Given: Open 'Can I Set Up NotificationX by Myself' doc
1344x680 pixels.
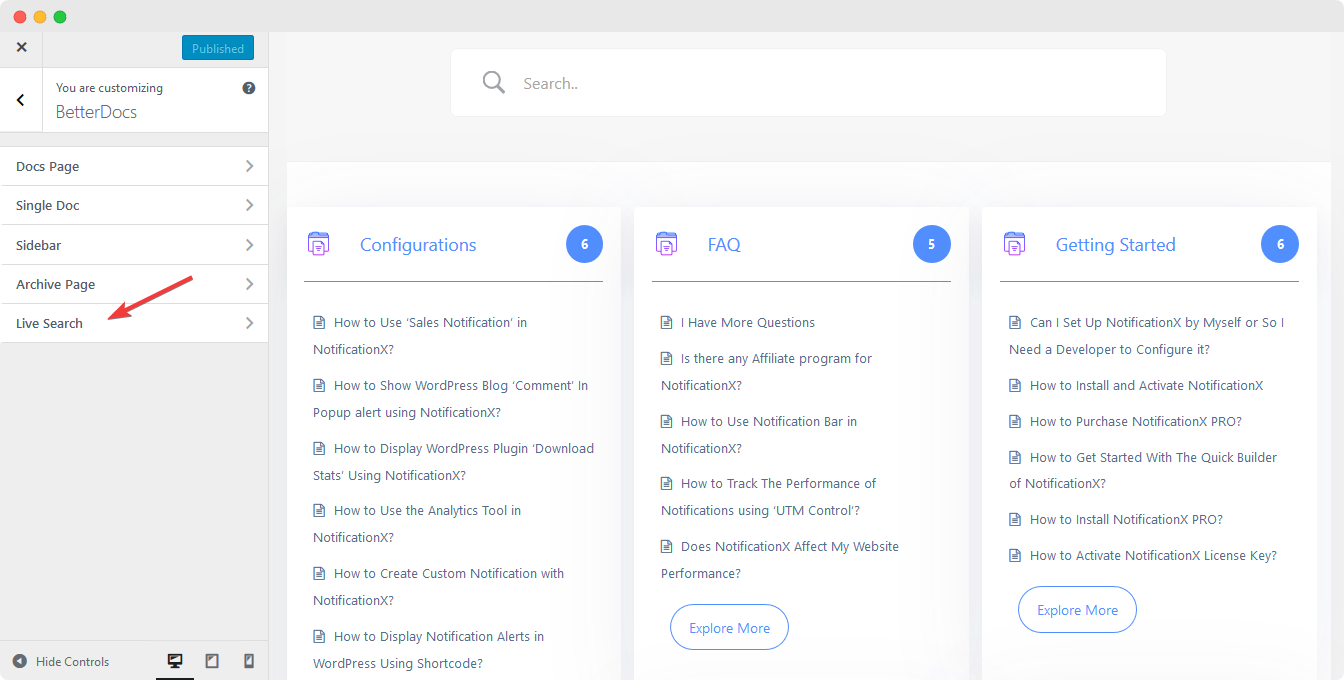Looking at the screenshot, I should (1147, 336).
